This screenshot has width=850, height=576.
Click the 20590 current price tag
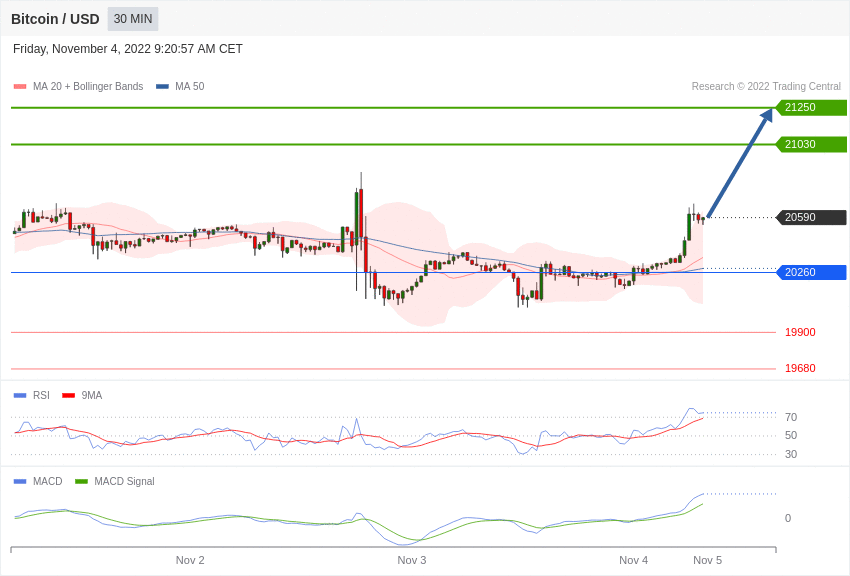(x=812, y=217)
